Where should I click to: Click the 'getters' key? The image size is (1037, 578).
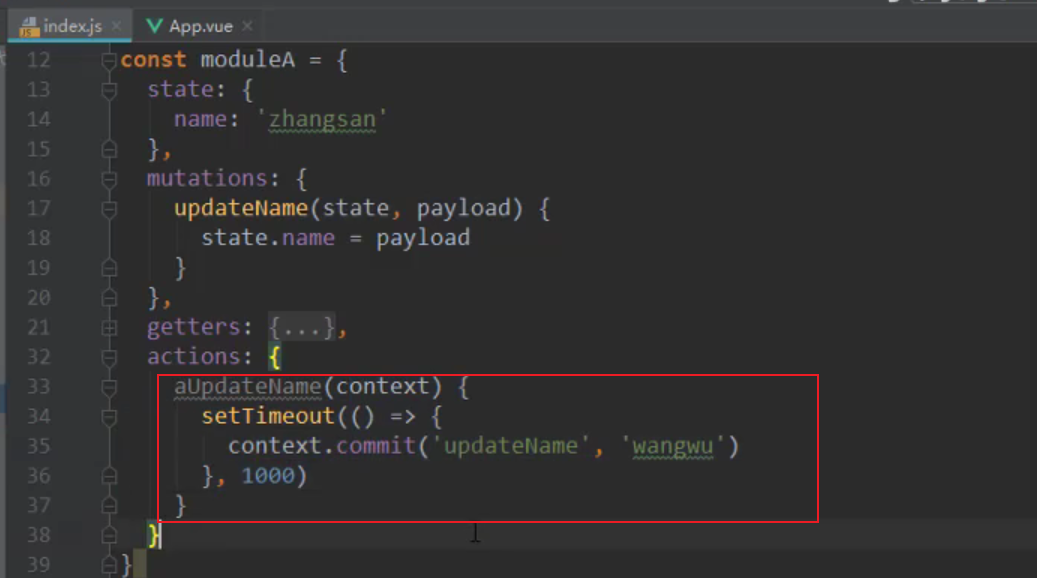click(193, 327)
